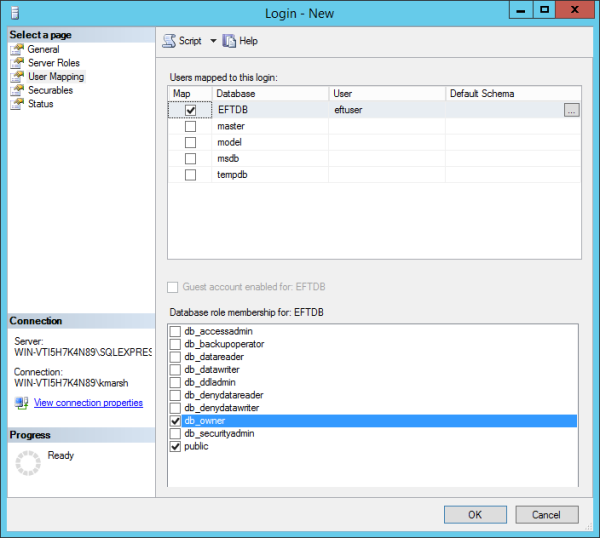Uncheck the EFTDB map checkbox
This screenshot has width=600, height=538.
pyautogui.click(x=190, y=110)
